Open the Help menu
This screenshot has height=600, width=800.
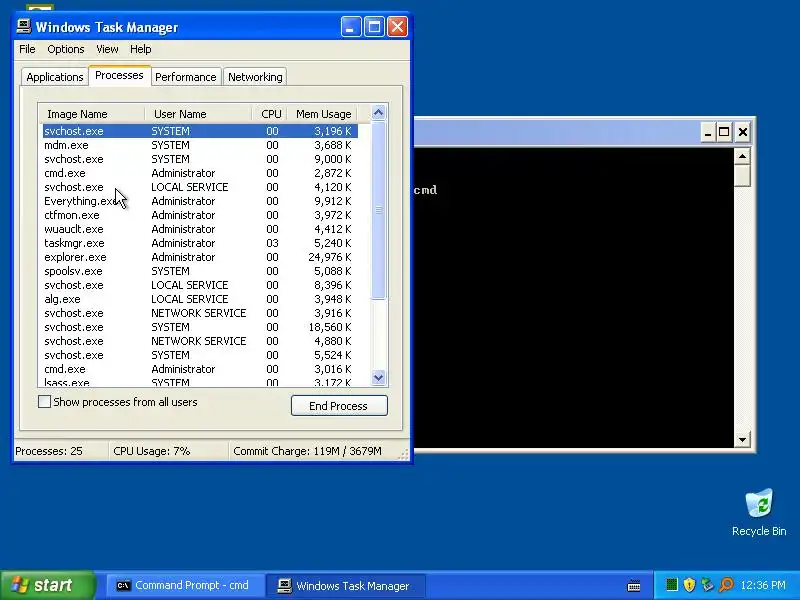pyautogui.click(x=141, y=49)
